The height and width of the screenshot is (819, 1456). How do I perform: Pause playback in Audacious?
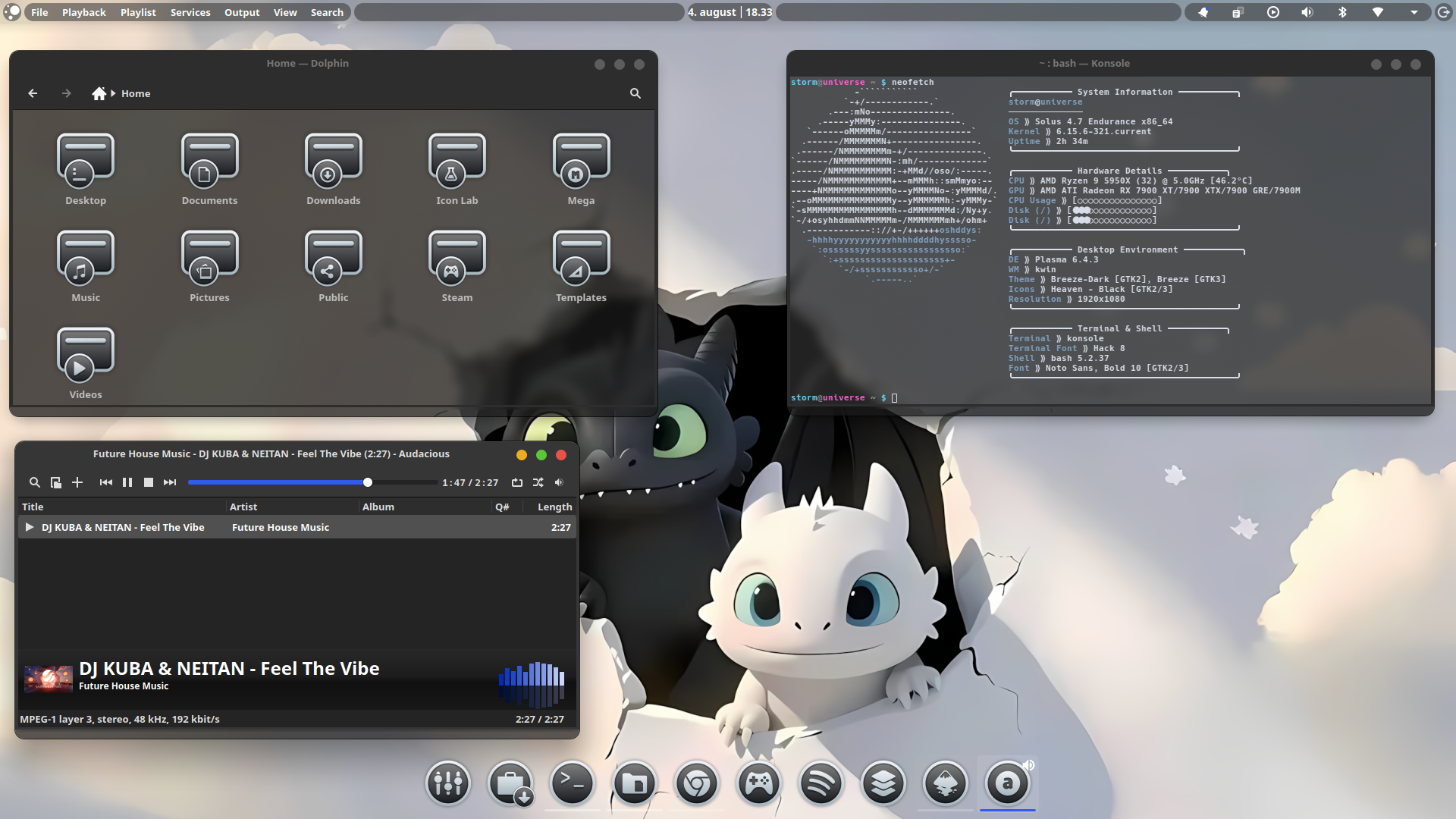coord(127,482)
